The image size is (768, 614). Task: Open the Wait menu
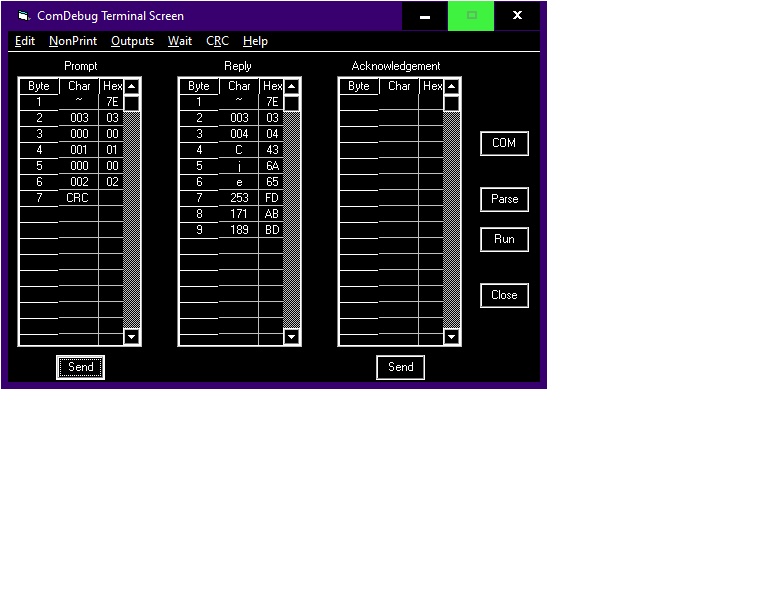(180, 41)
